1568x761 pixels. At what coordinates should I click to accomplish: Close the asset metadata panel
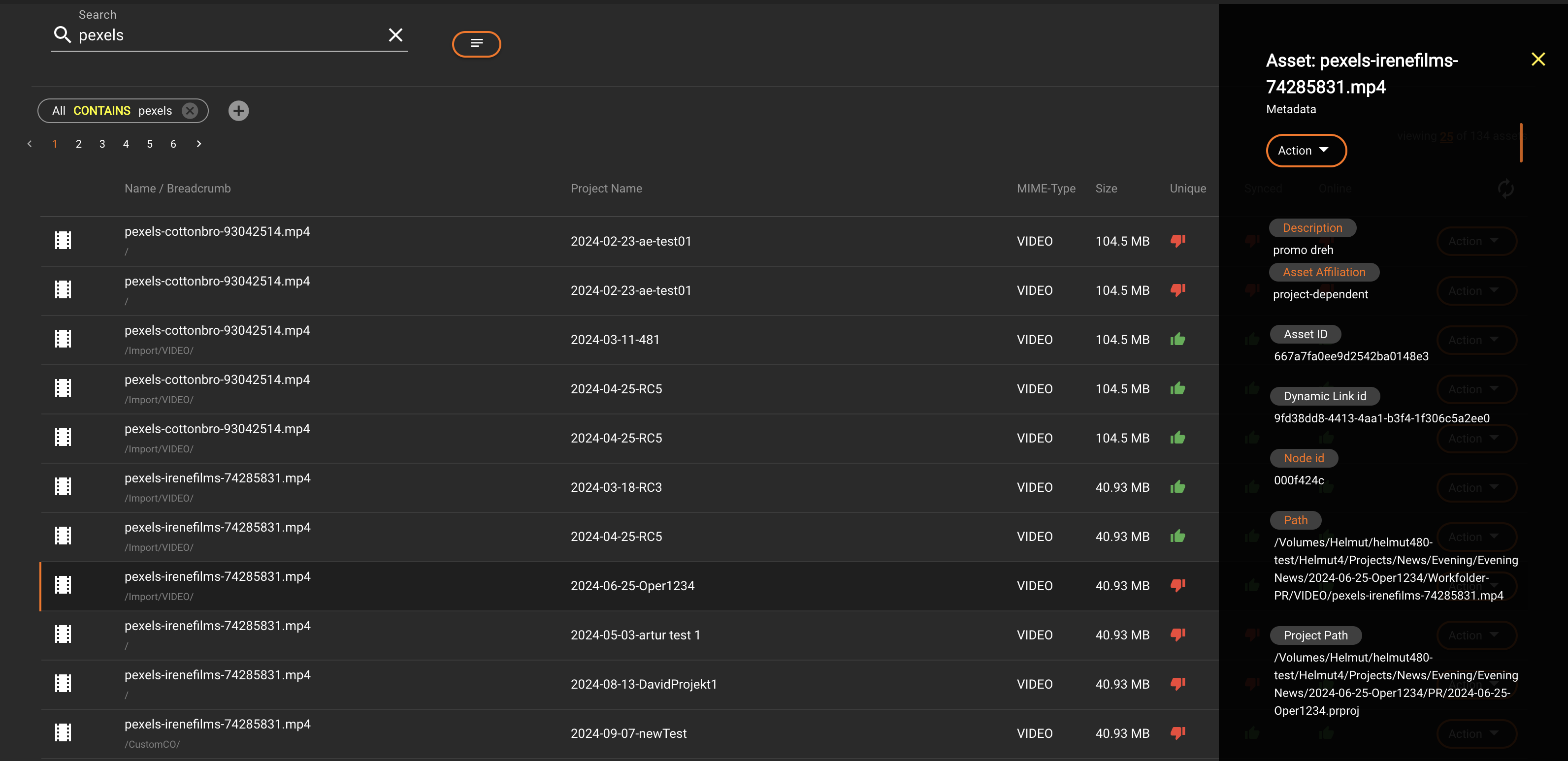click(1538, 59)
